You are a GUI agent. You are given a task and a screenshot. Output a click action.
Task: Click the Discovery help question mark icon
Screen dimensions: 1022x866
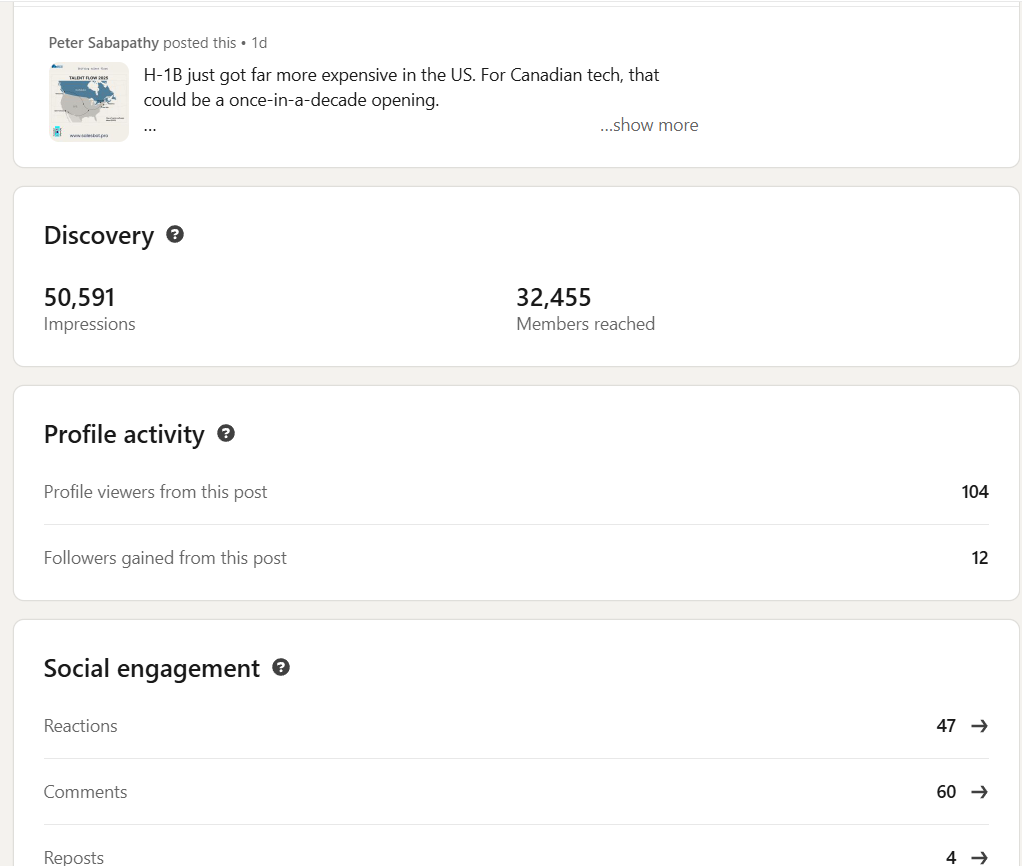[x=175, y=235]
